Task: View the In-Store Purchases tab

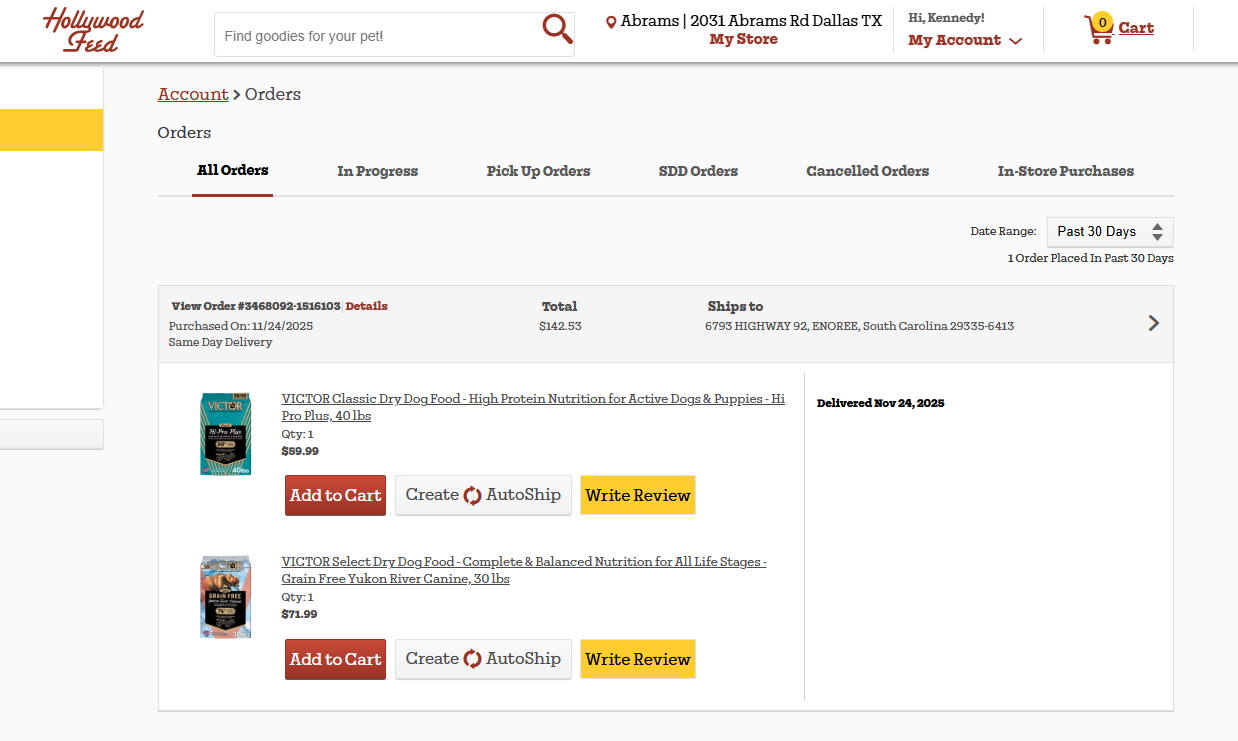Action: (x=1065, y=171)
